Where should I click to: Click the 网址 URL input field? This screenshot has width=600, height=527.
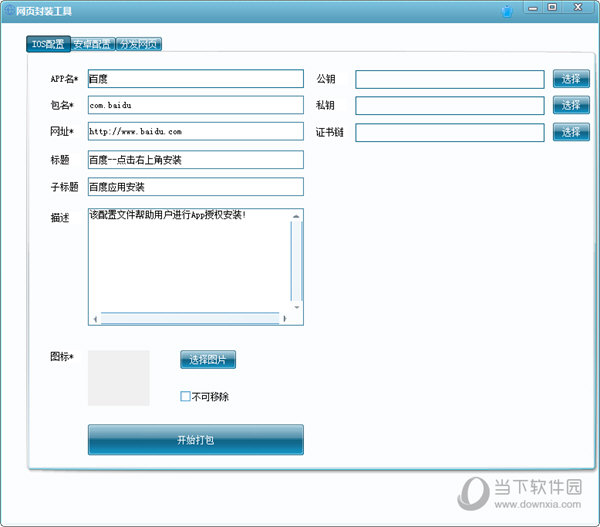(x=196, y=131)
